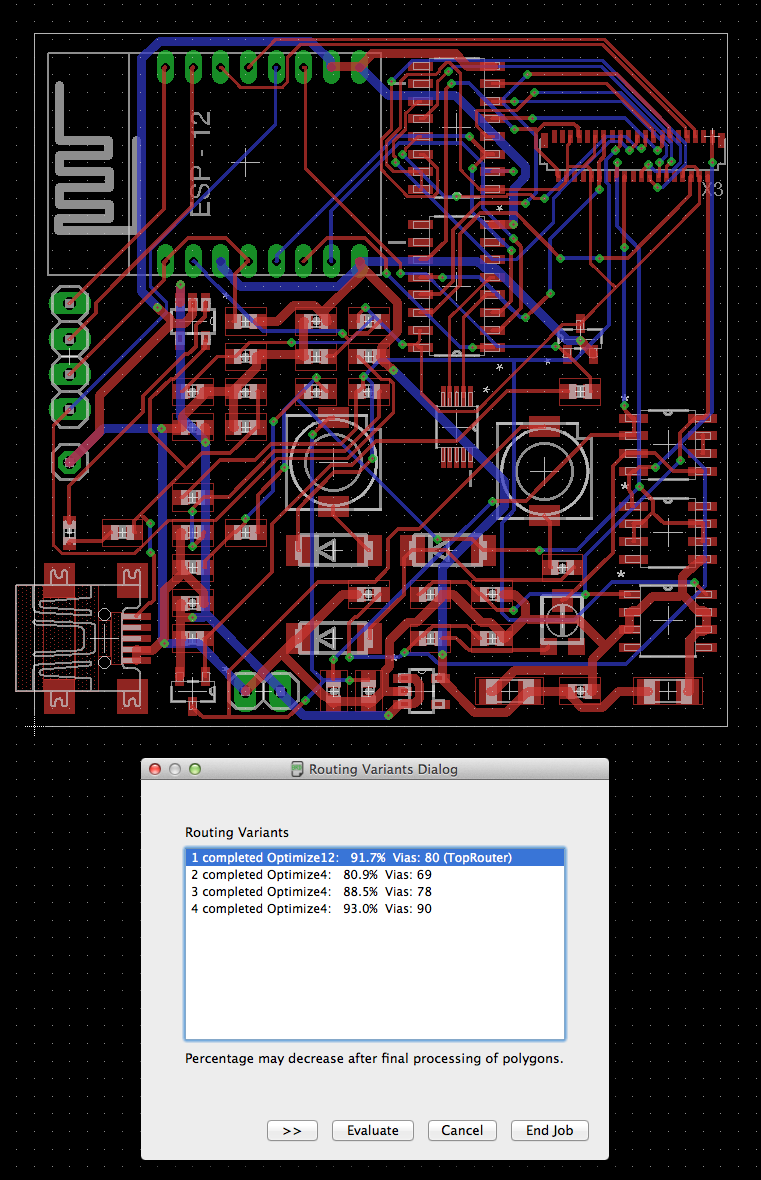Minimize the Routing Variants dialog window
761x1180 pixels.
point(175,769)
